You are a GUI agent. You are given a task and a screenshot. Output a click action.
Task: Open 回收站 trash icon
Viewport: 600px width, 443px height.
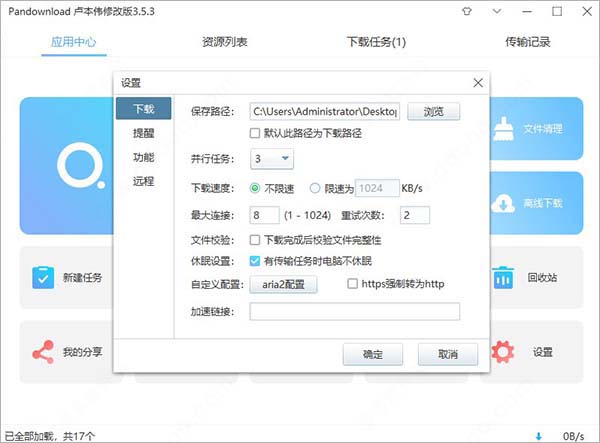coord(503,277)
